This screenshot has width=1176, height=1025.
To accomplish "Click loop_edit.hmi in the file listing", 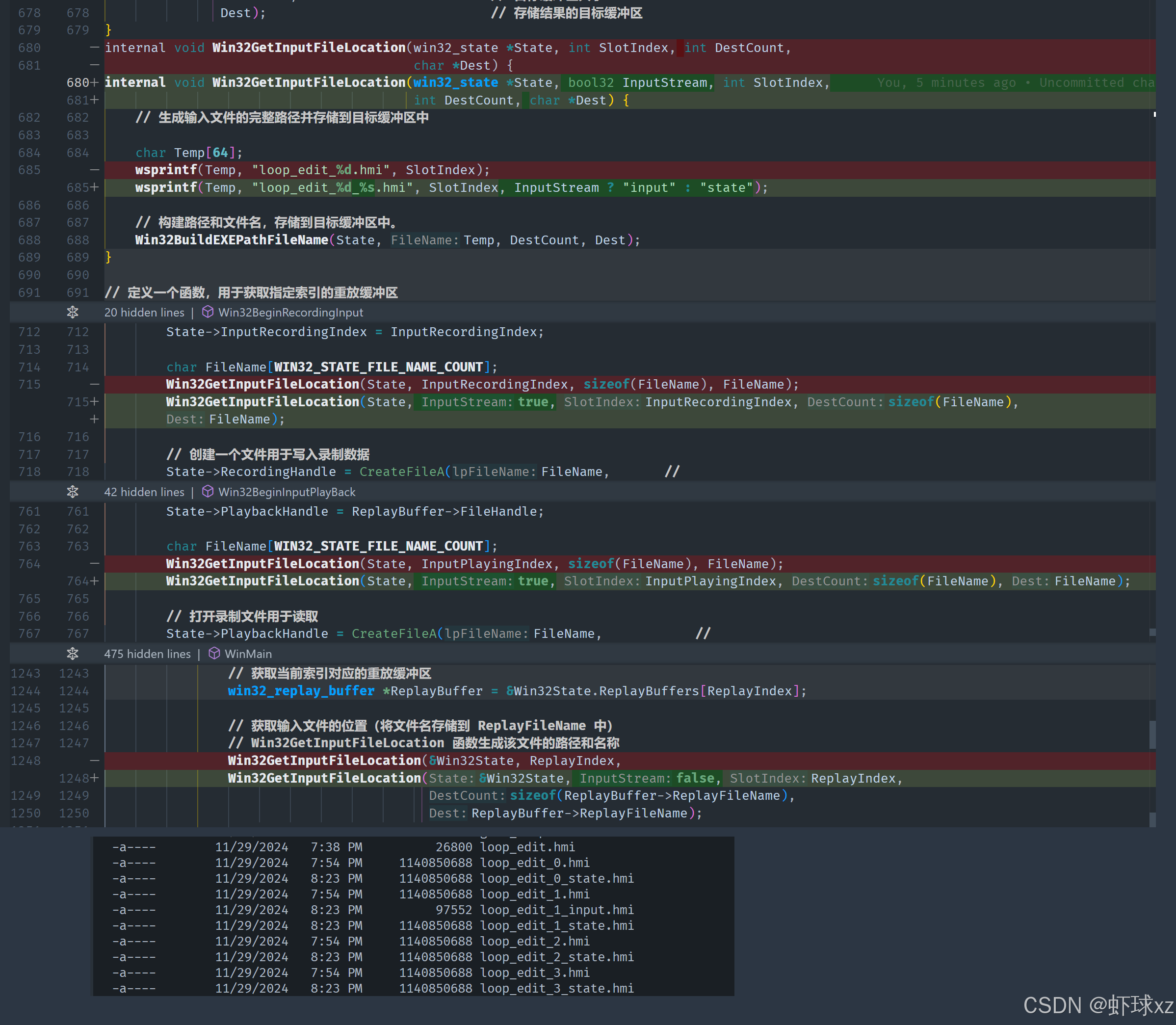I will 527,847.
